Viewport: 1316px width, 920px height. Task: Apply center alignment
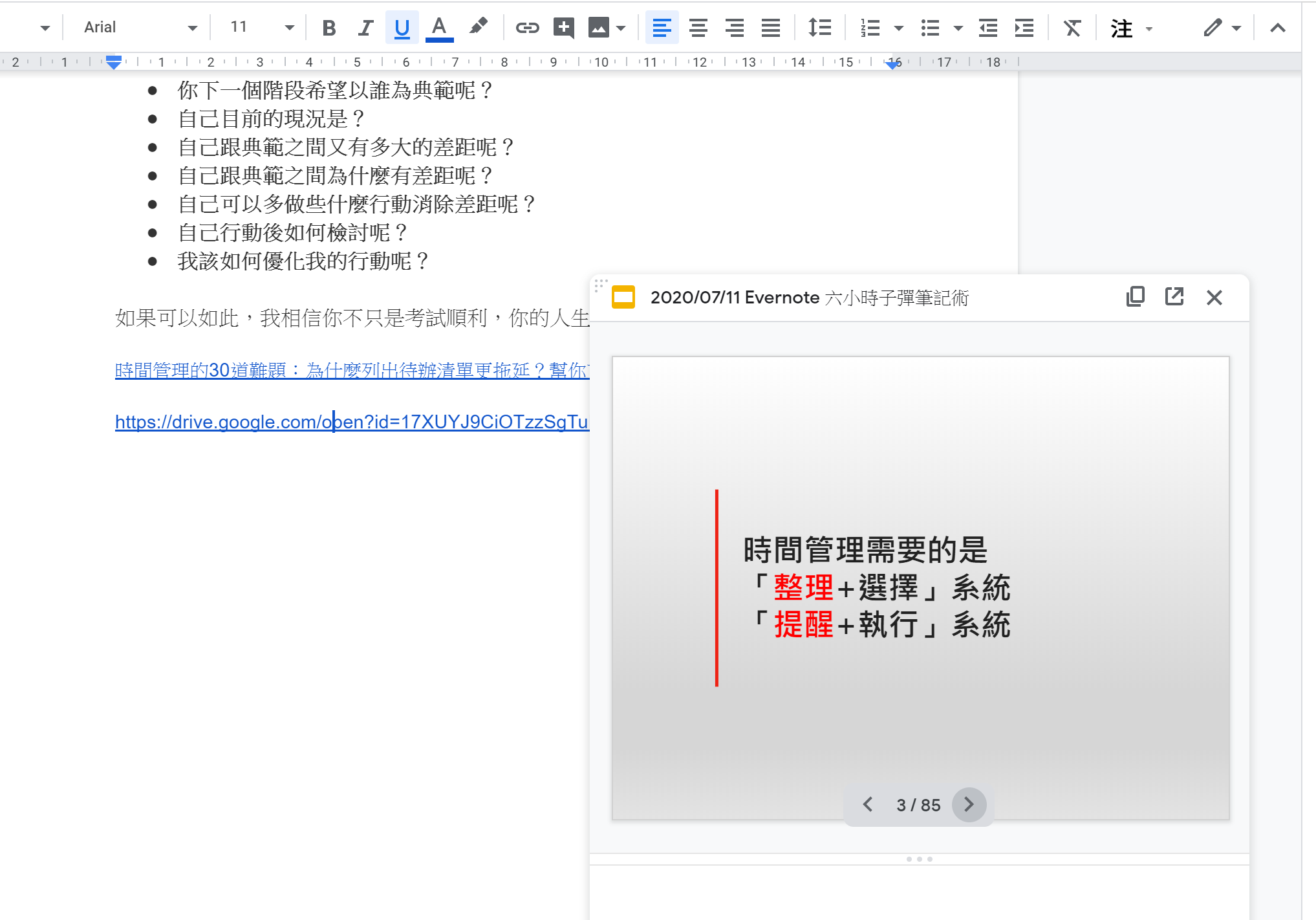(698, 28)
